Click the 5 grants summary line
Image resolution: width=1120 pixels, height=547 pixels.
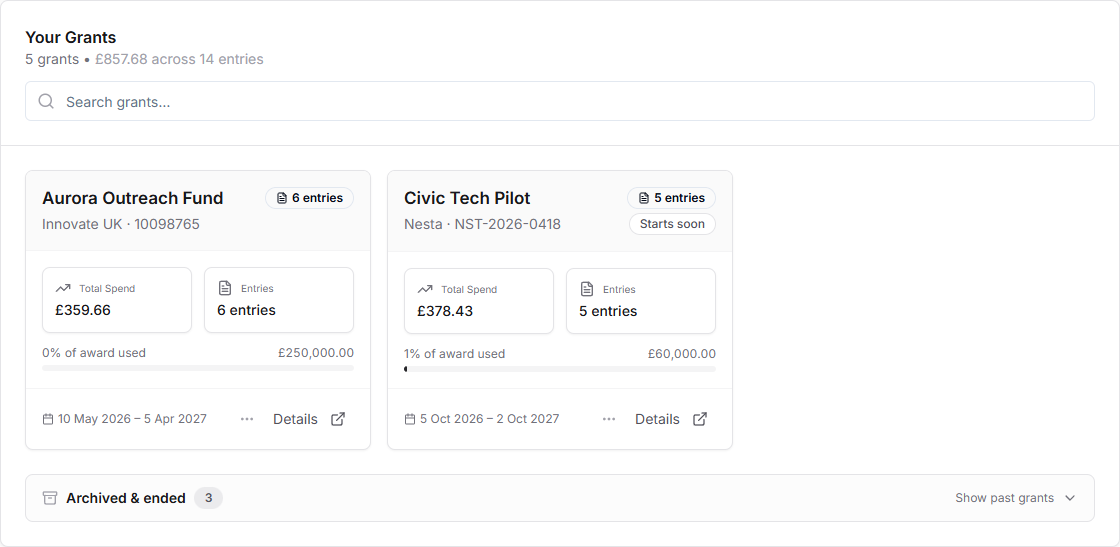[x=144, y=59]
